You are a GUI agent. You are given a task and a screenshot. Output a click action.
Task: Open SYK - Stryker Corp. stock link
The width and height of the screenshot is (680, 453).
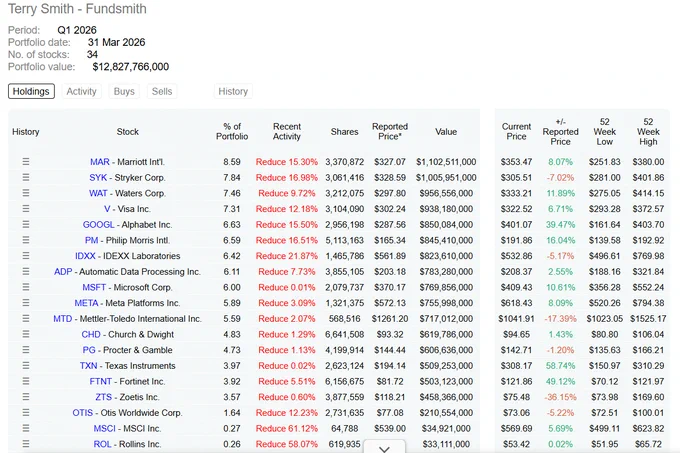click(x=128, y=177)
